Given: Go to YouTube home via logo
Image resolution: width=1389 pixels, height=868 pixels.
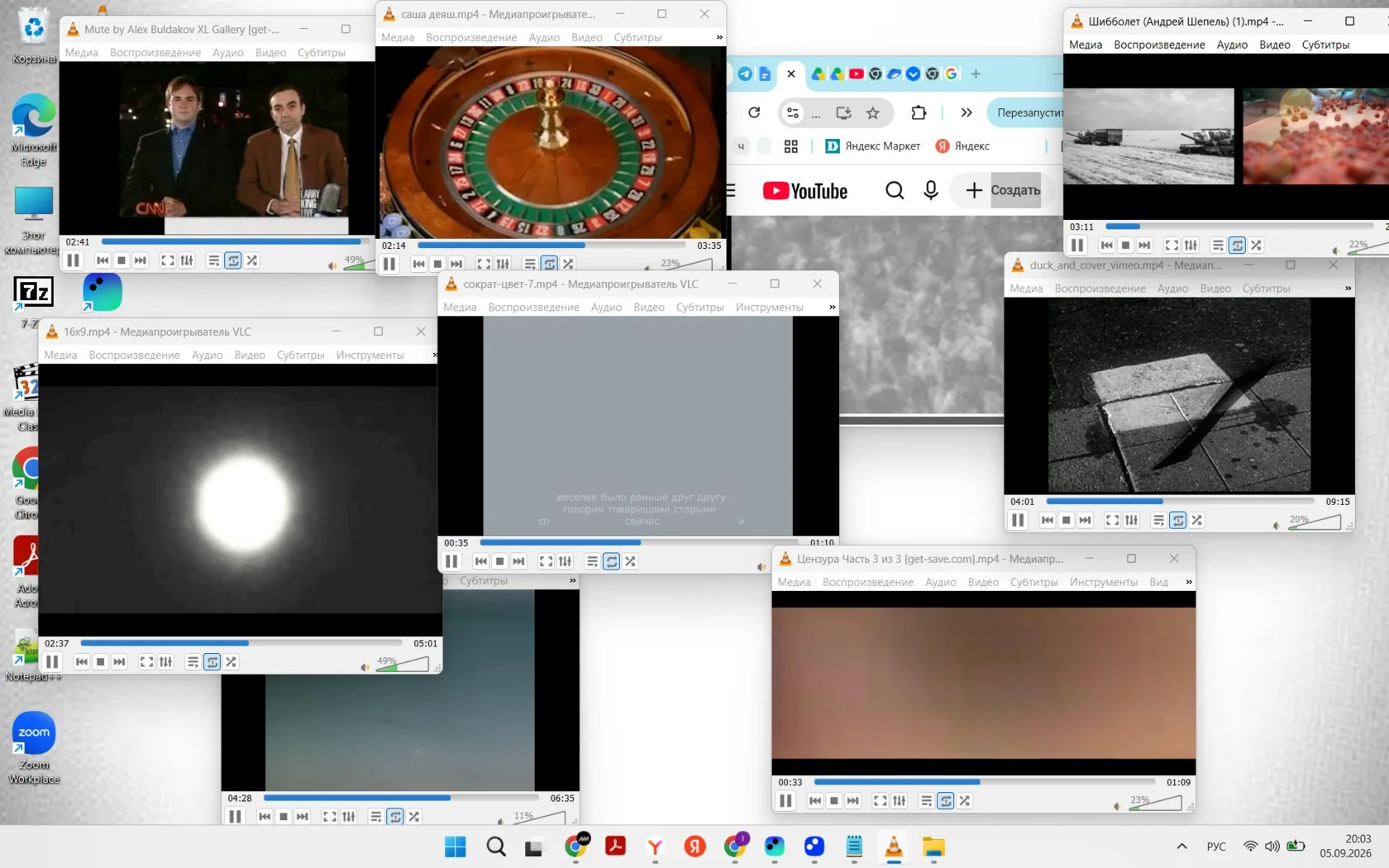Looking at the screenshot, I should coord(804,191).
